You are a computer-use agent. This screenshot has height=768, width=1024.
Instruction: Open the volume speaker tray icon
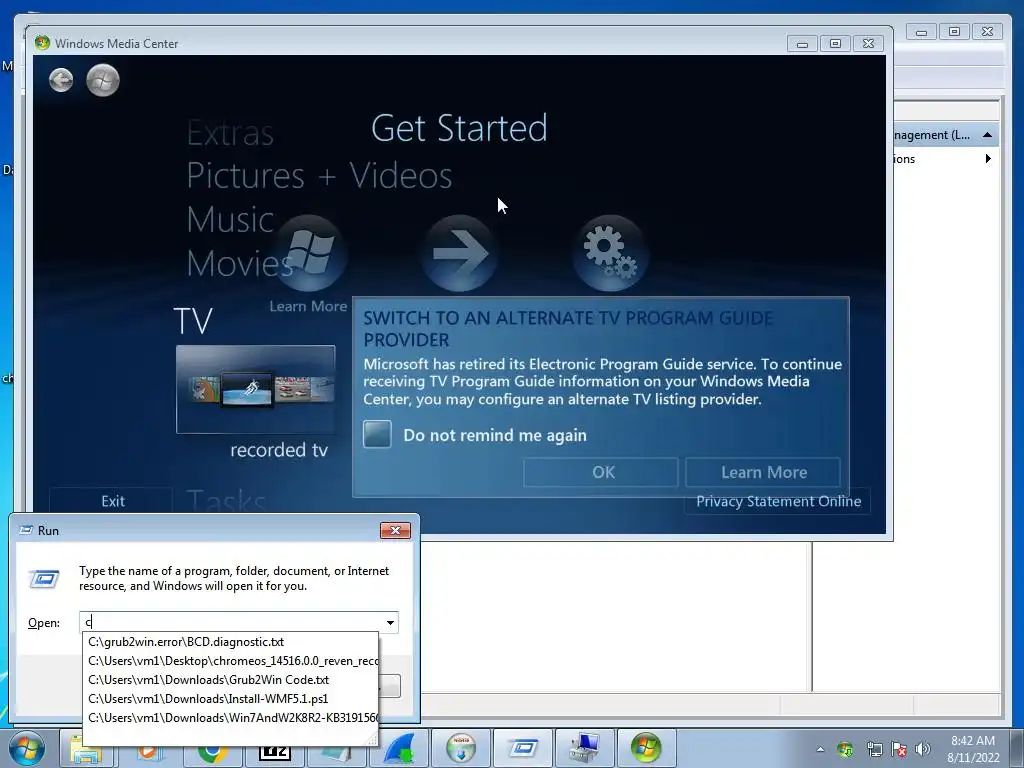pos(923,750)
